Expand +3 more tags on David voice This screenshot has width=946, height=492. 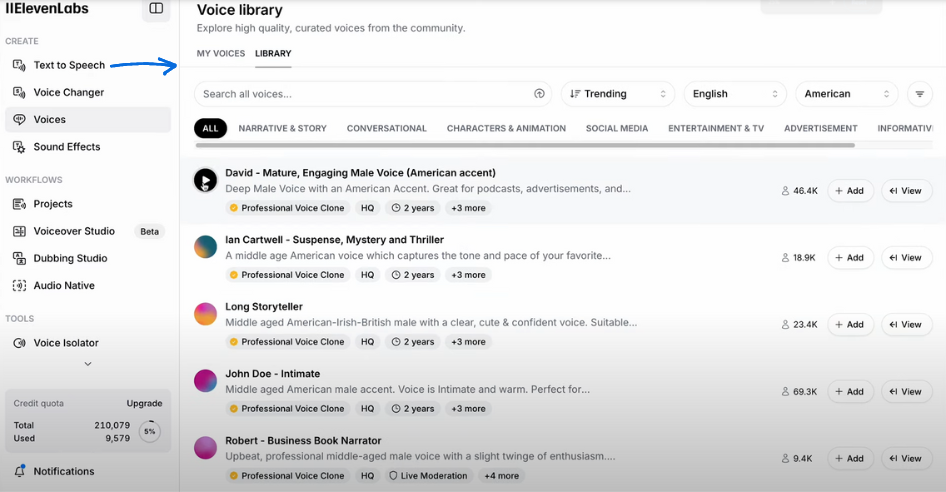click(x=468, y=208)
